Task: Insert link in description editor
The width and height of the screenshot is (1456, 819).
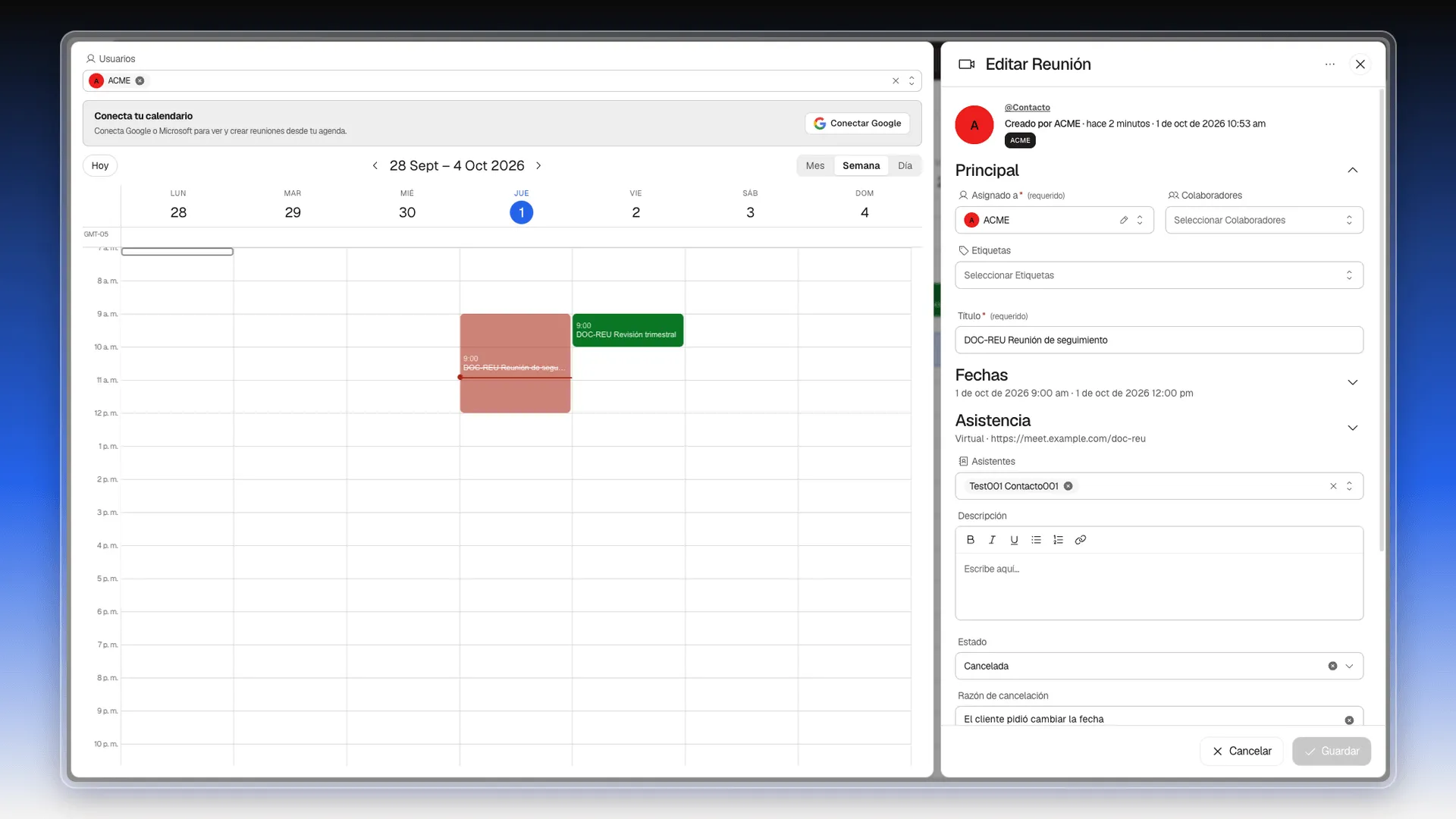Action: point(1081,540)
